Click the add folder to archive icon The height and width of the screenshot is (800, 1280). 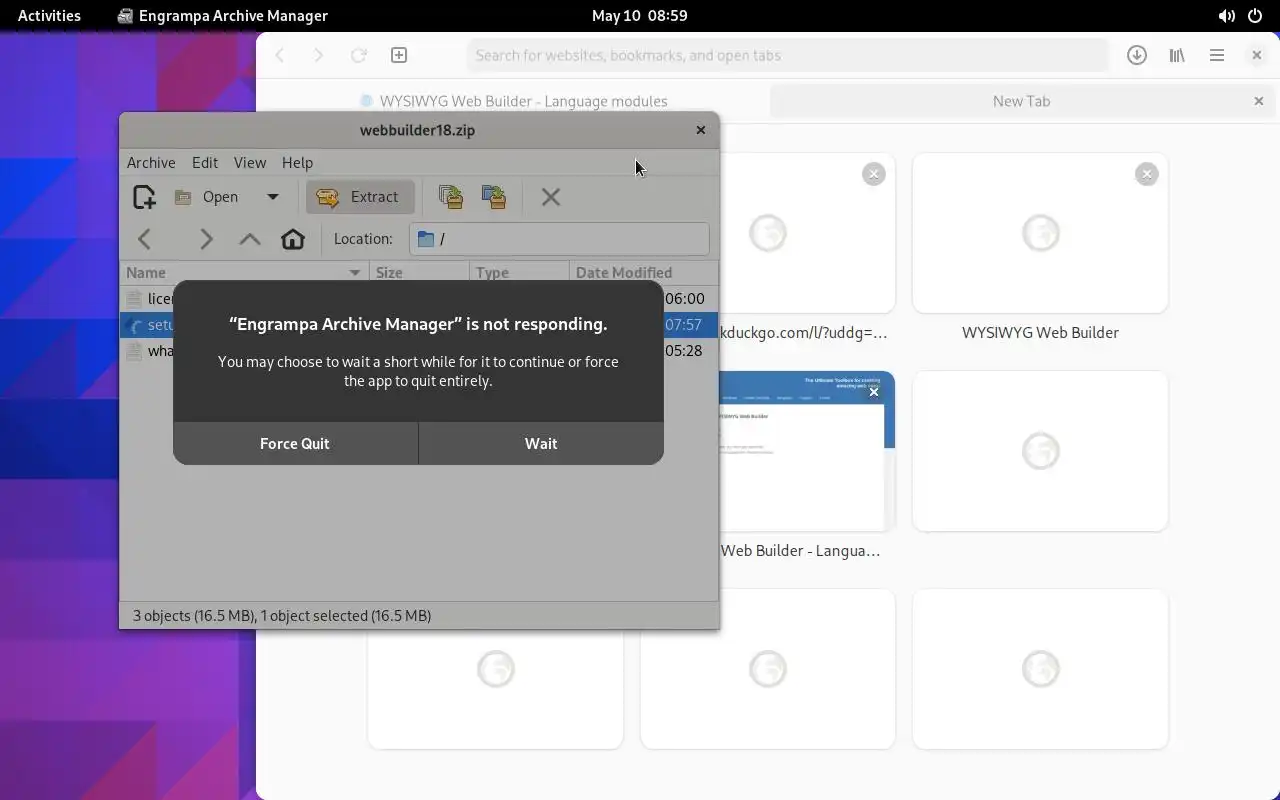(494, 197)
